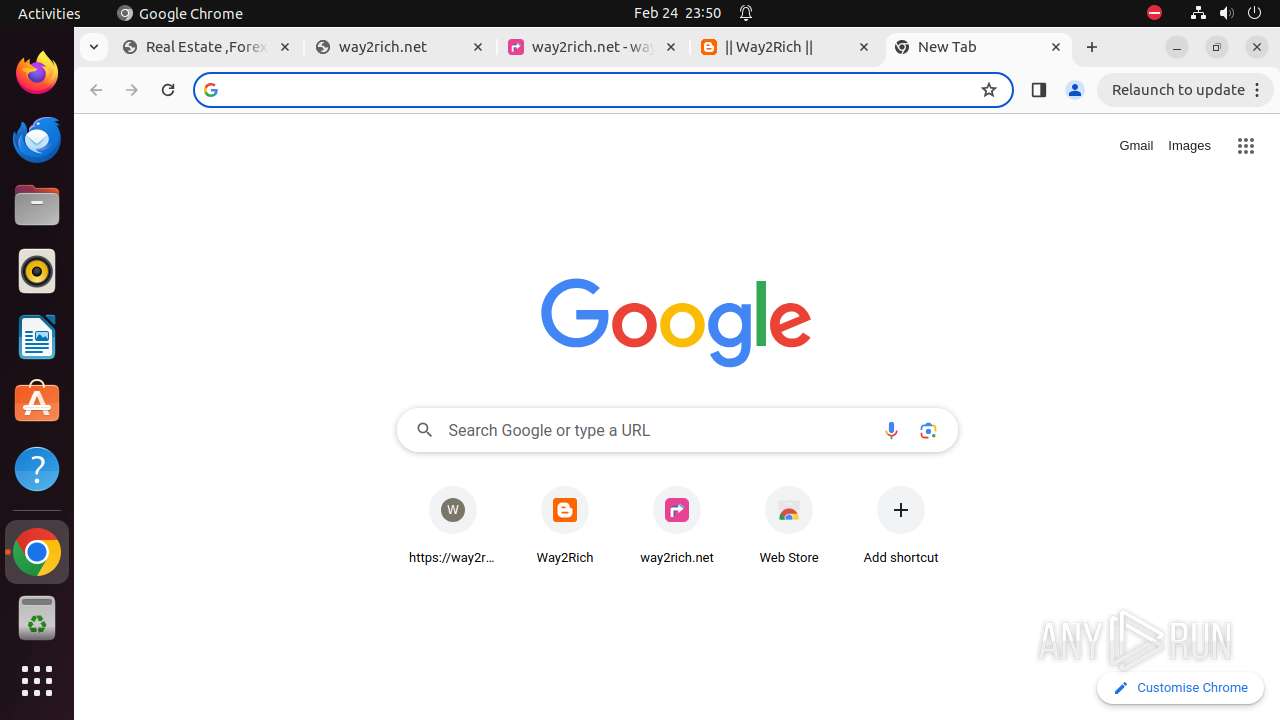Click the Customise Chrome button
This screenshot has height=720, width=1280.
[x=1181, y=688]
